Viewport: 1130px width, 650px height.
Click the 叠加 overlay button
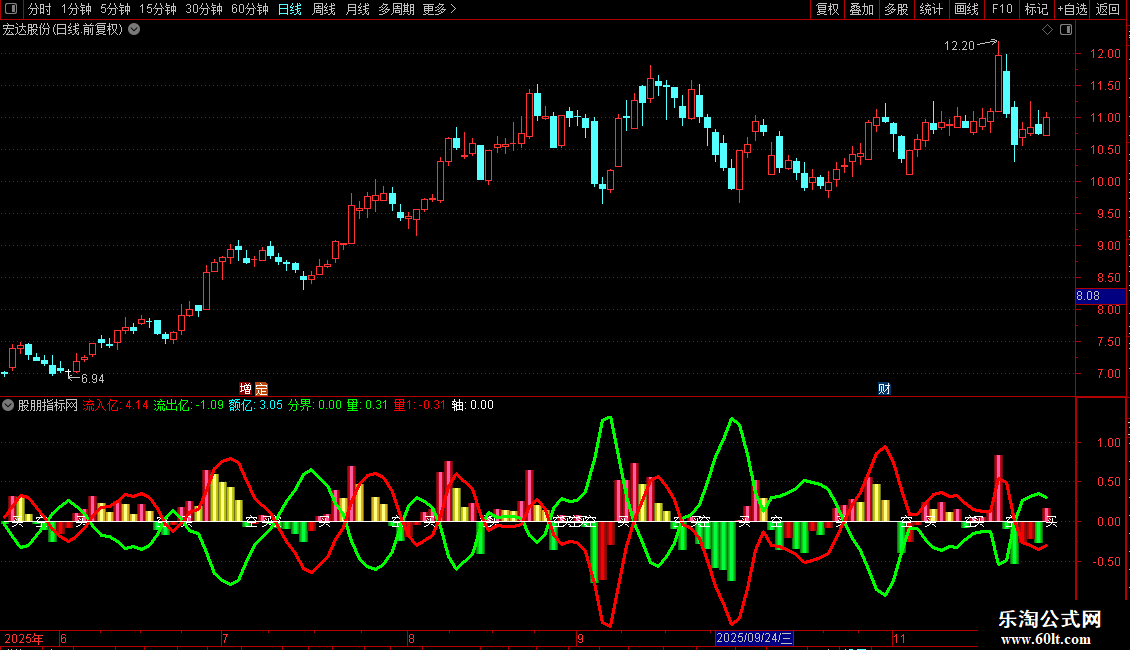[x=861, y=9]
